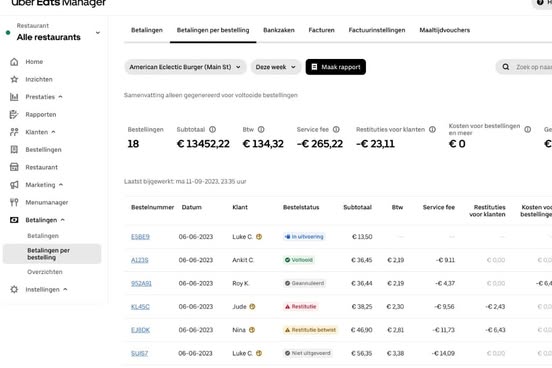Click the Restaurant storefront icon

click(x=14, y=167)
